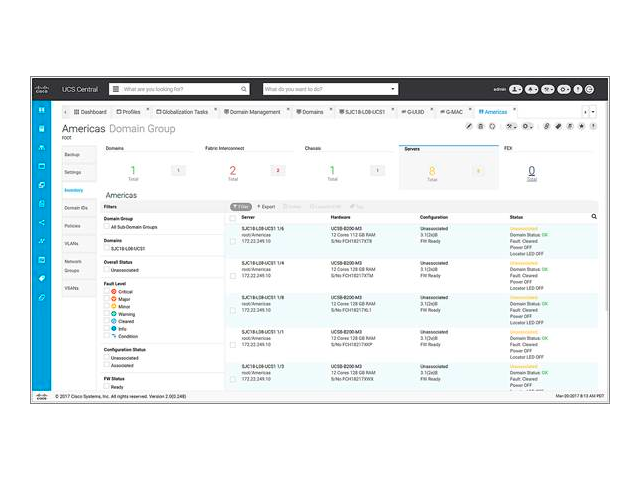The width and height of the screenshot is (640, 480).
Task: Open the Dashboard tab
Action: pos(90,112)
